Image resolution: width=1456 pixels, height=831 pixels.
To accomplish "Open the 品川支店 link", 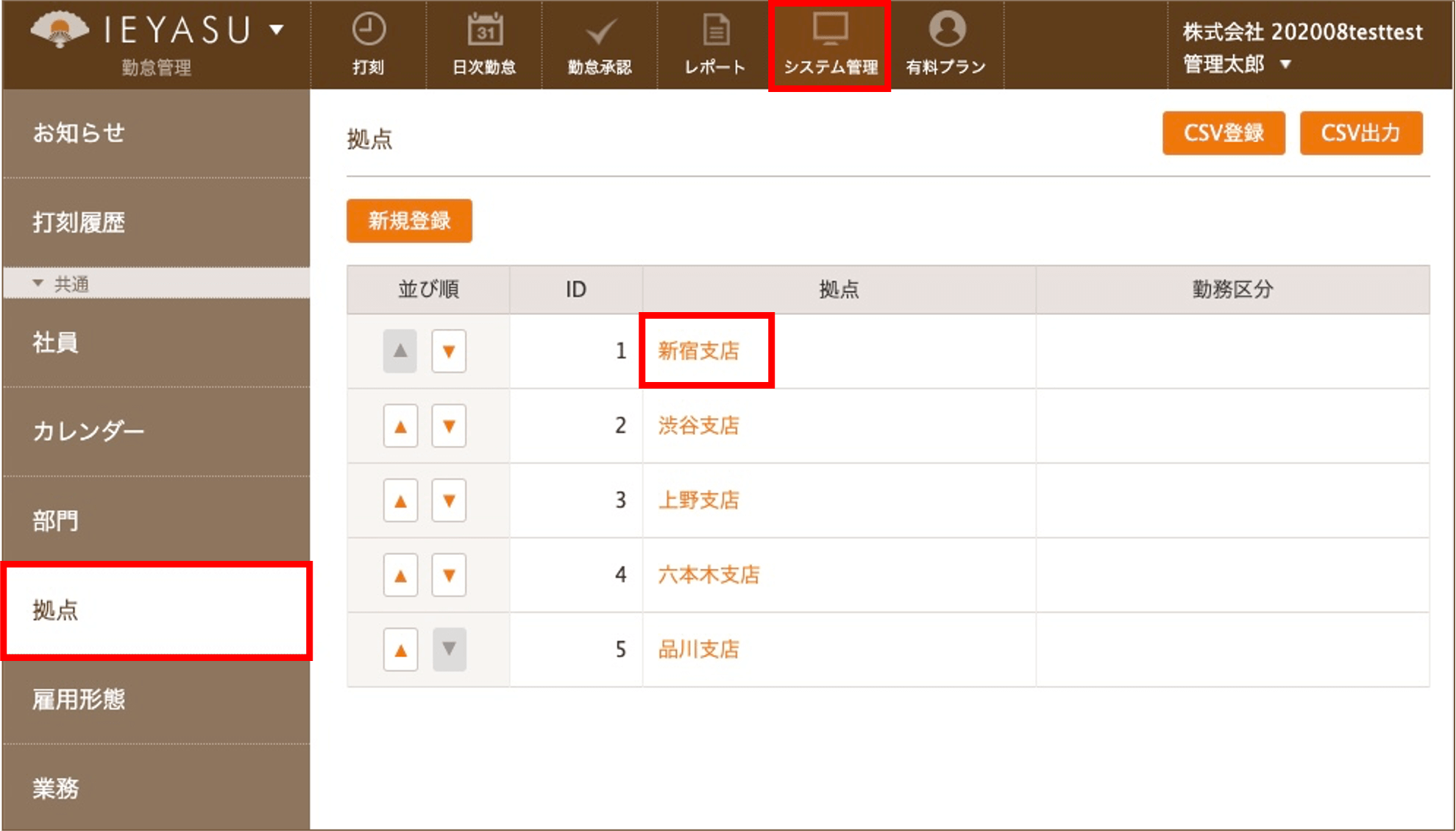I will (698, 650).
